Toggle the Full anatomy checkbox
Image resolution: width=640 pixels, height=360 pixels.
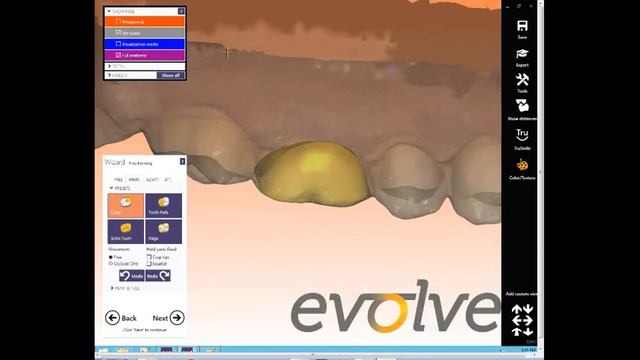coord(118,55)
